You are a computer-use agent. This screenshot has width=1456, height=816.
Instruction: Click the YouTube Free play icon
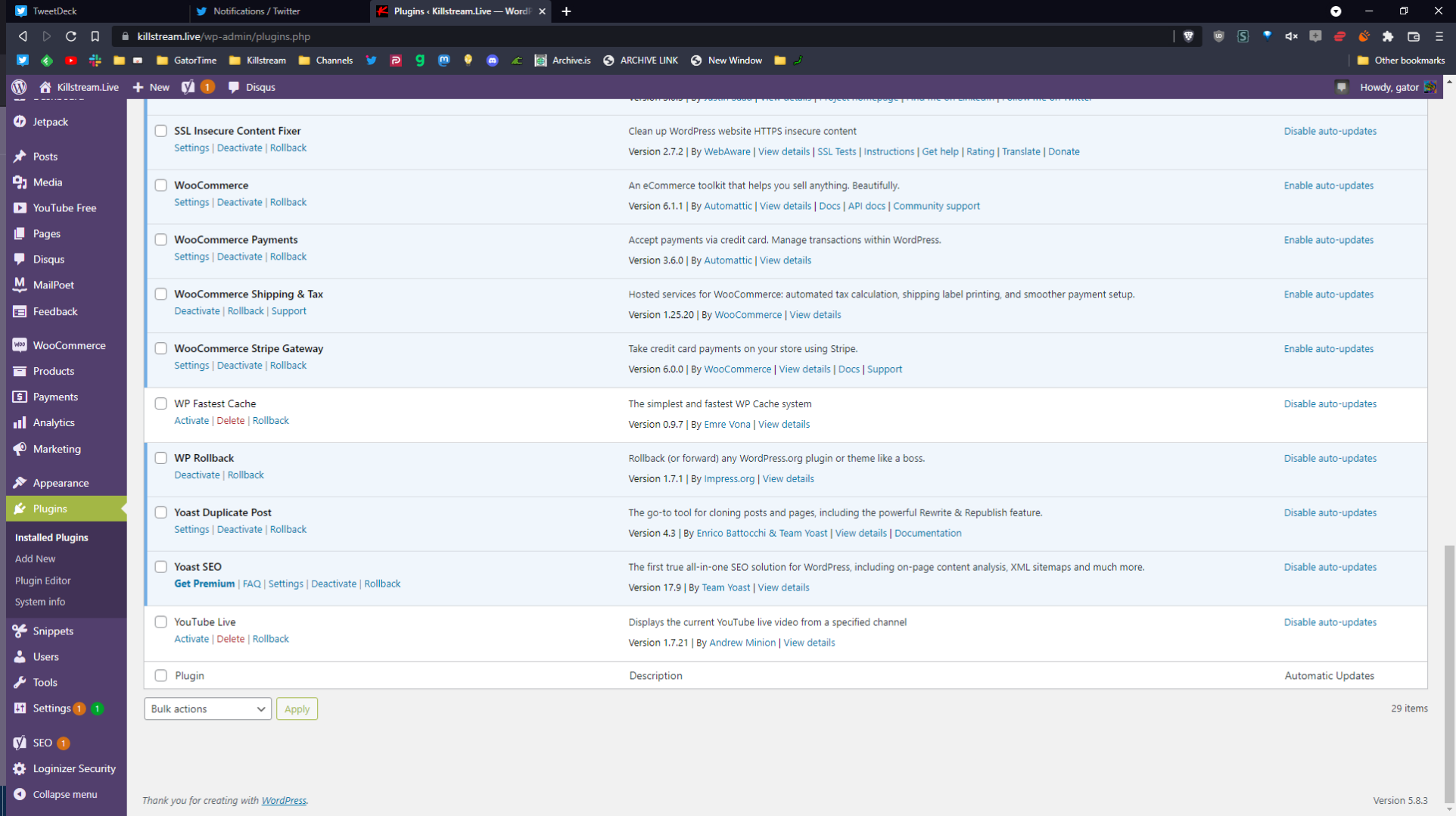tap(20, 208)
